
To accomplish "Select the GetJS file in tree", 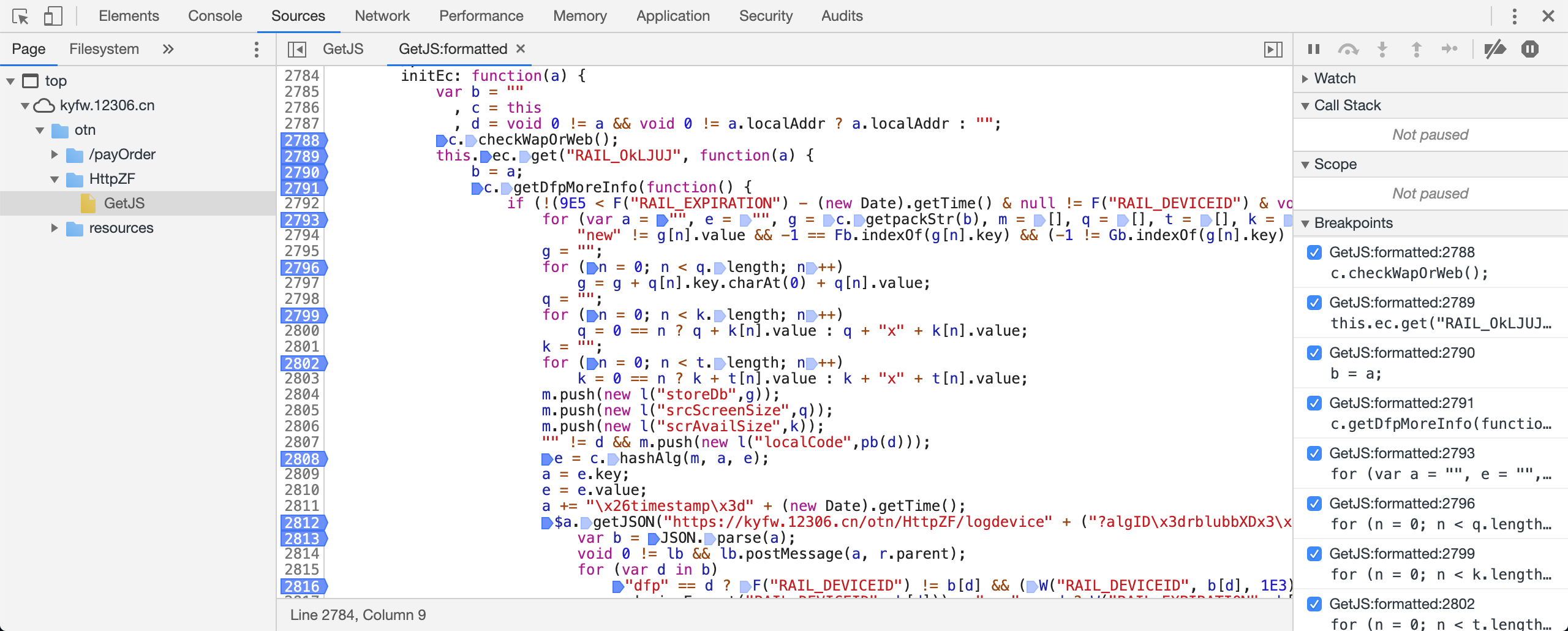I will (x=124, y=203).
